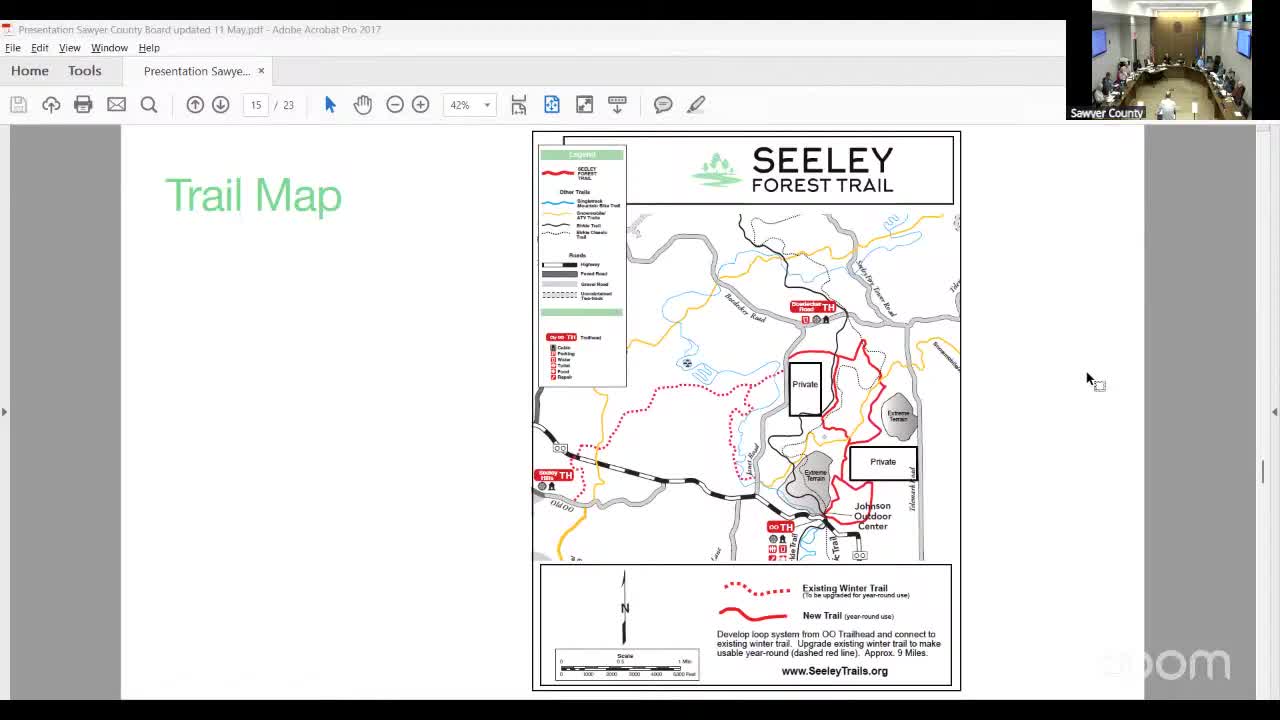The image size is (1280, 720).
Task: Click the Print file icon
Action: 83,105
